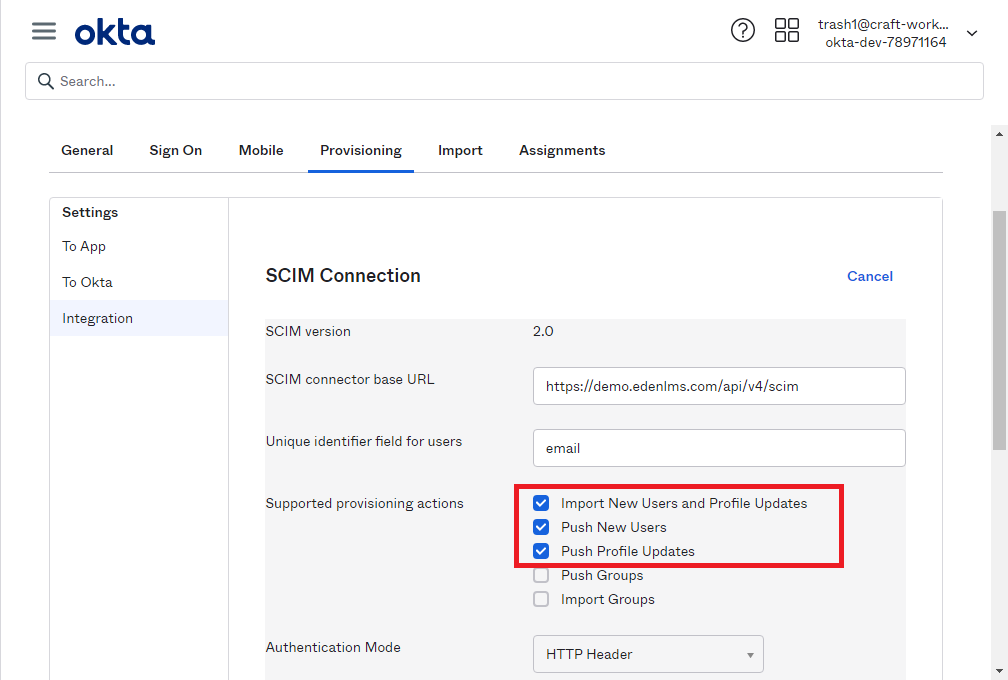The image size is (1008, 680).
Task: Switch to the General tab
Action: click(87, 150)
